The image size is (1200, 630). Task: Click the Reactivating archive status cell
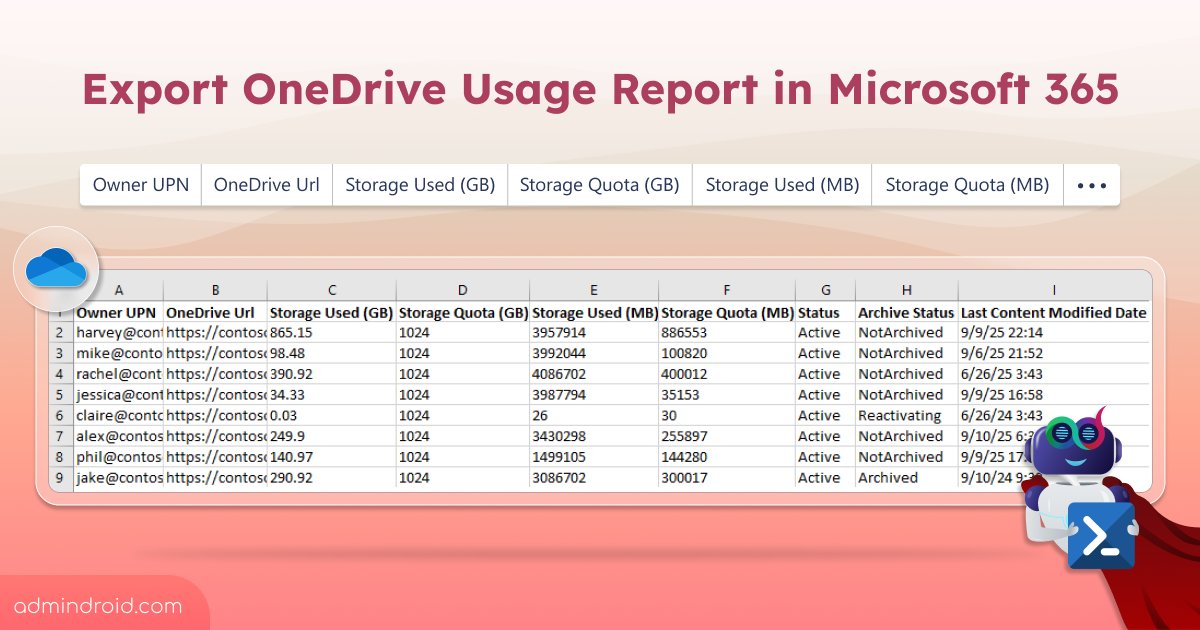pos(907,415)
